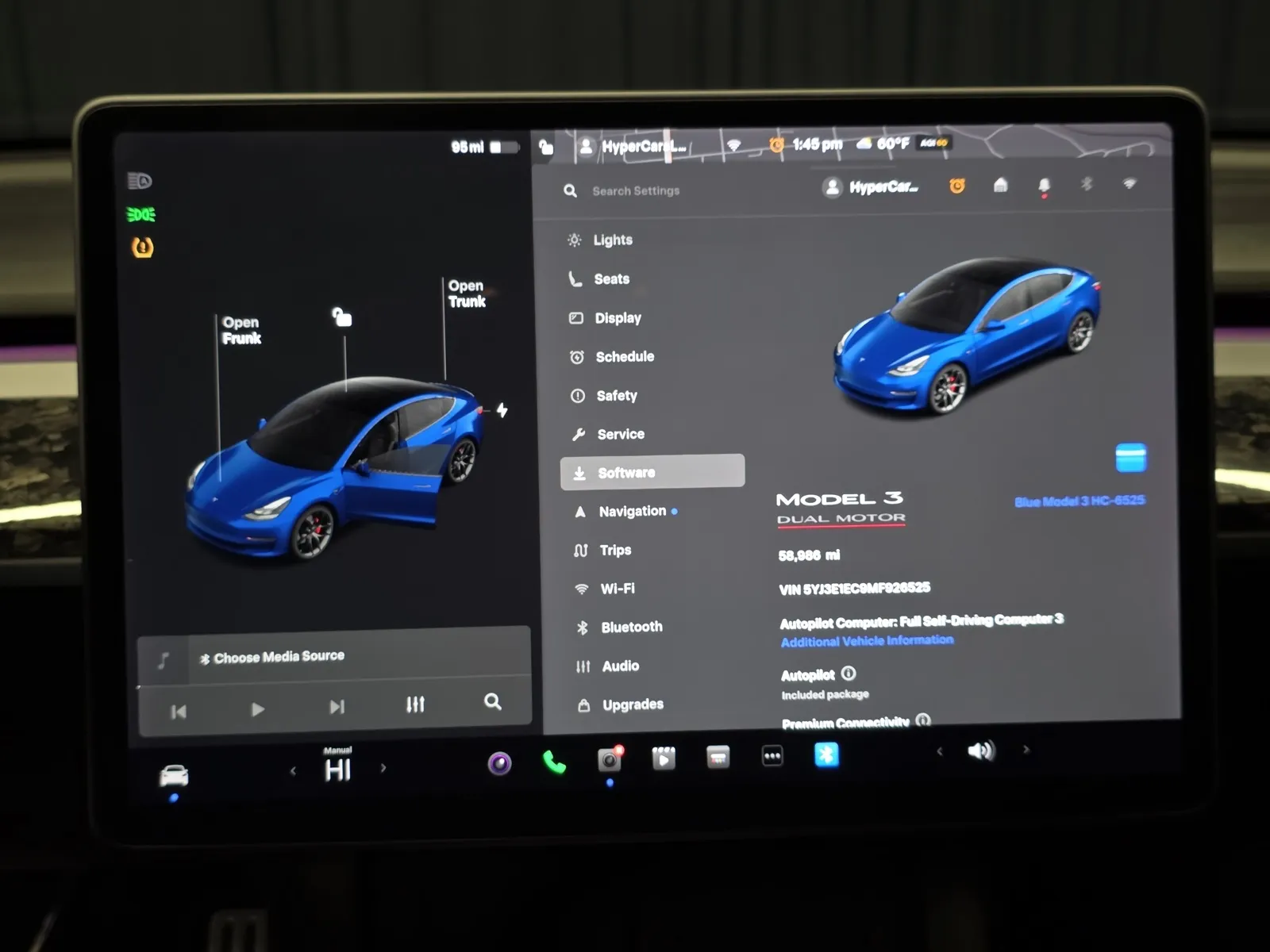Open the all apps three-dots icon
Screen dimensions: 1270x952
click(x=772, y=756)
